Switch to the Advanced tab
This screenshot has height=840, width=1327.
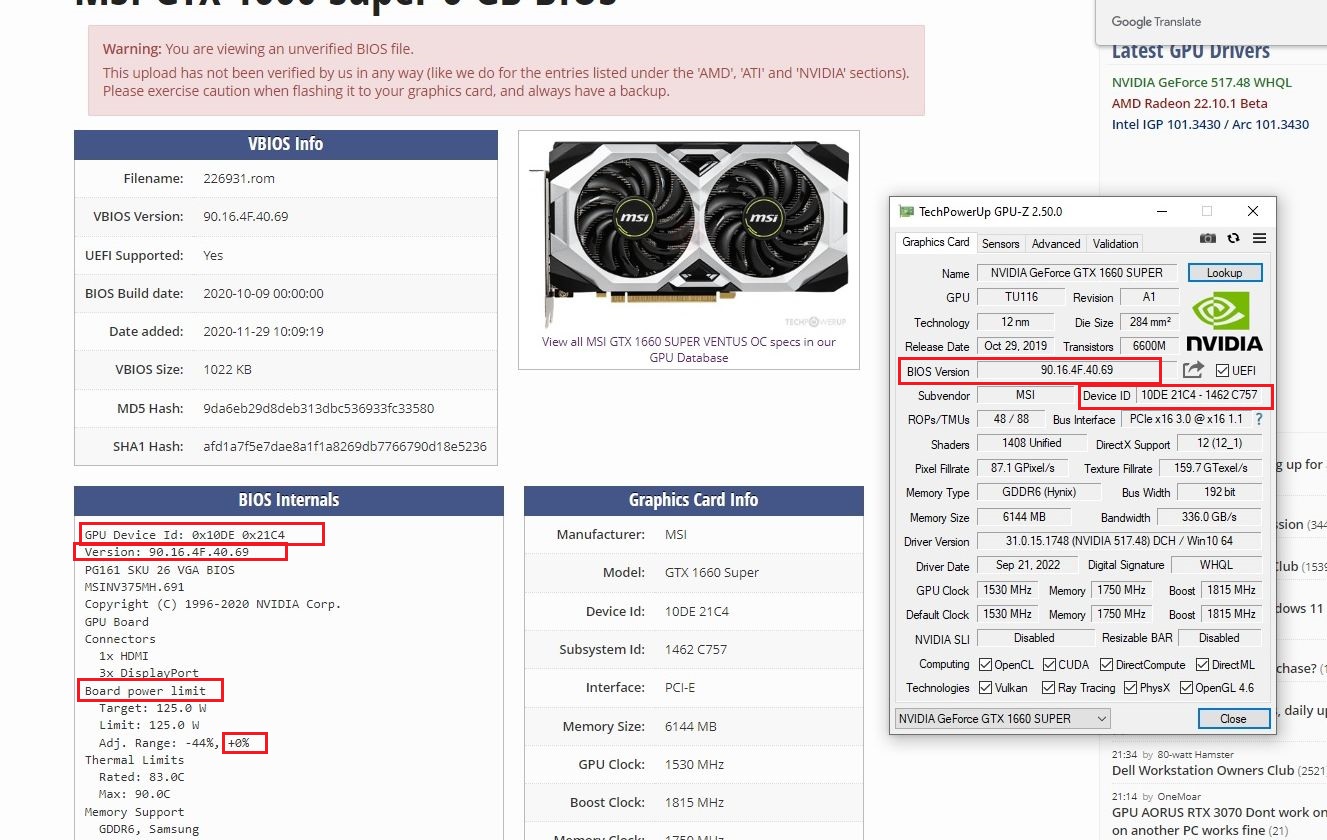pyautogui.click(x=1056, y=243)
